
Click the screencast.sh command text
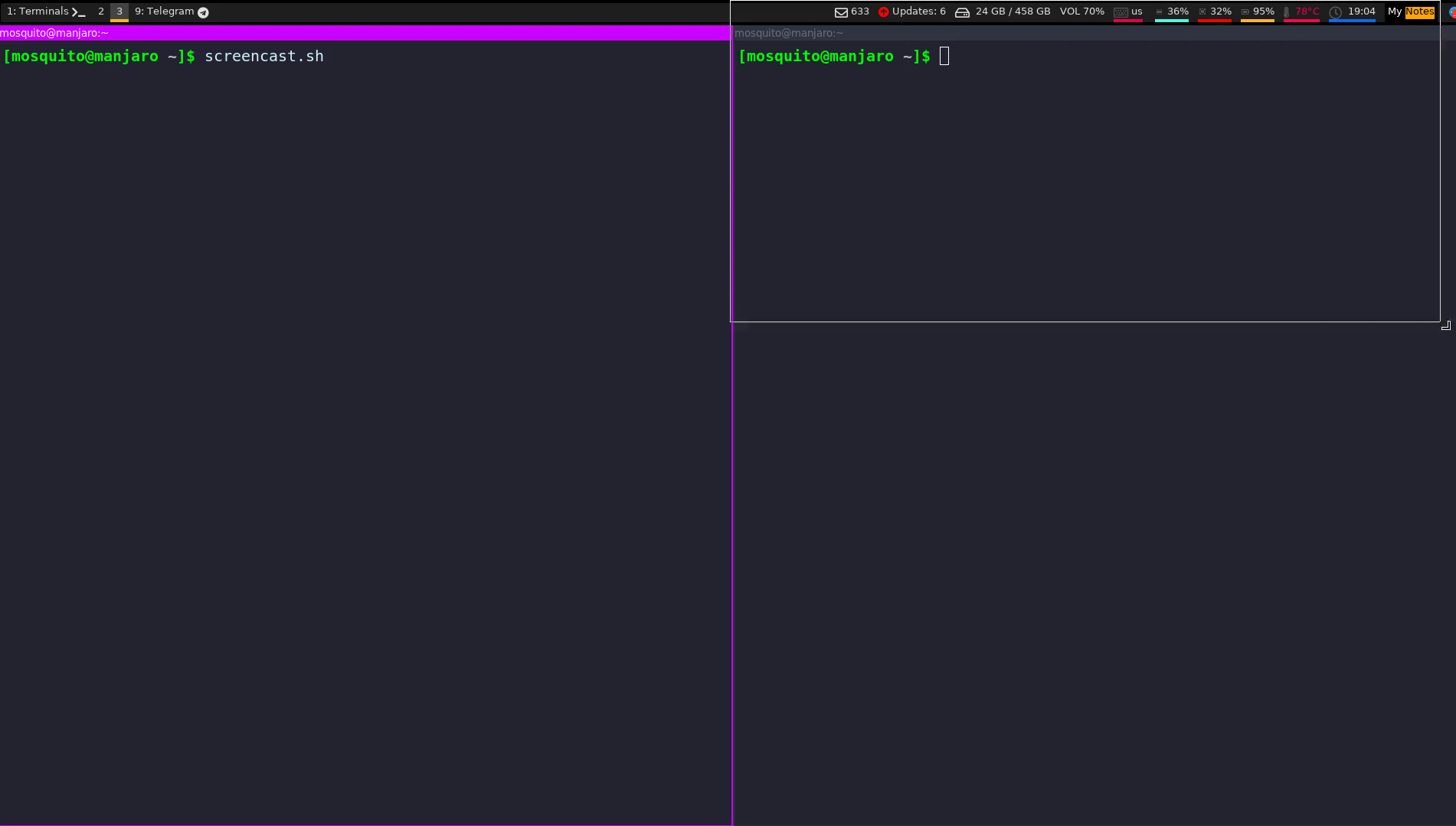[x=264, y=56]
